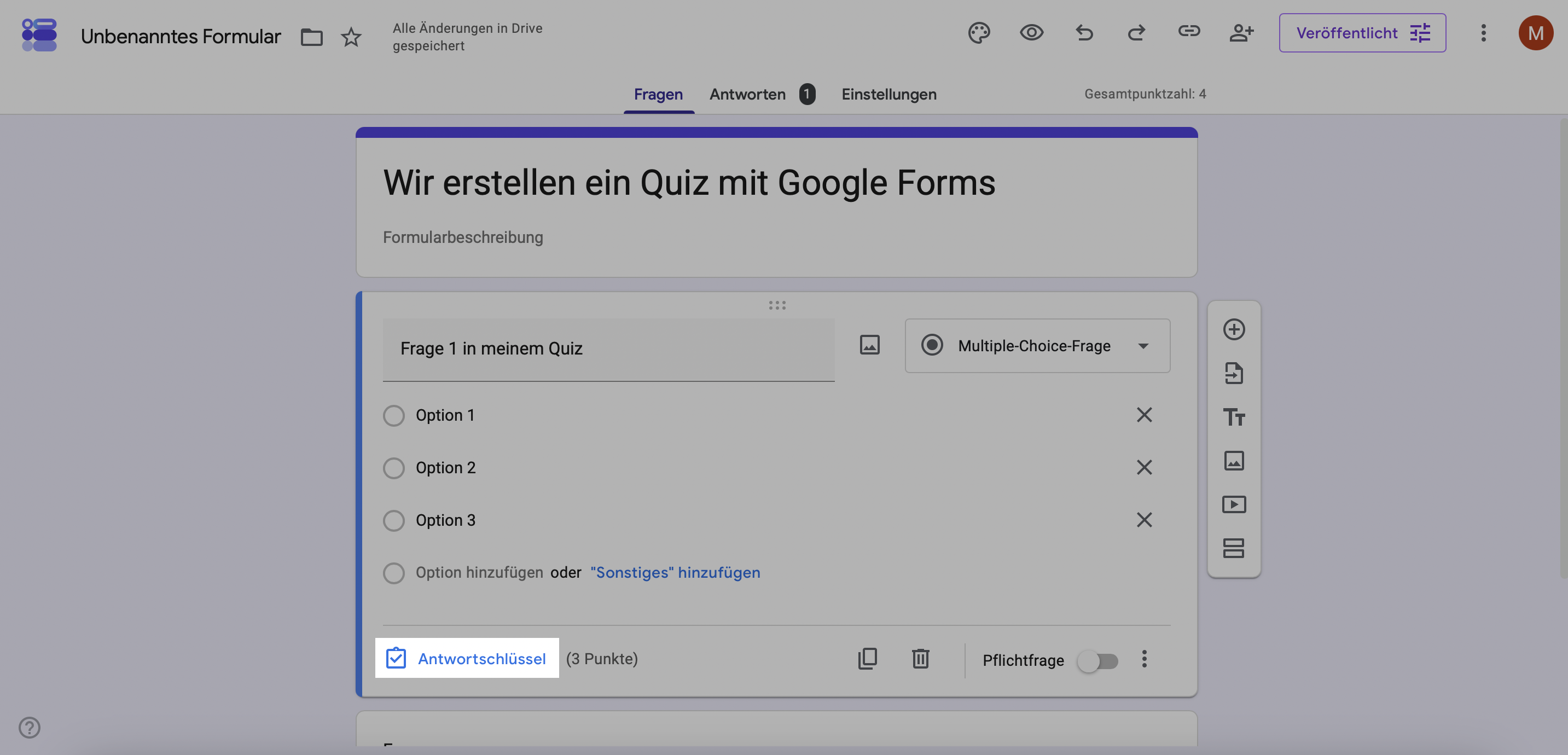Select the Option 3 radio button
The image size is (1568, 755).
pos(394,521)
